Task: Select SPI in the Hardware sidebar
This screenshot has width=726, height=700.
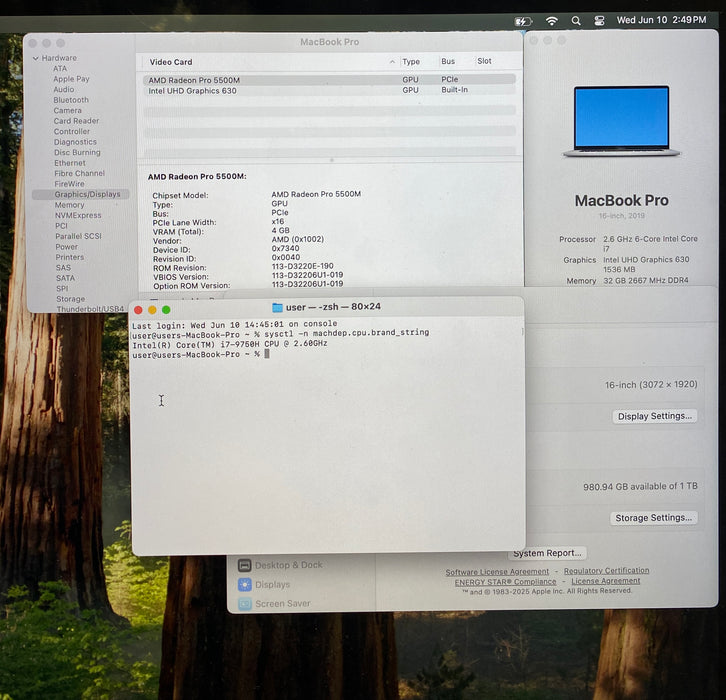Action: [62, 288]
